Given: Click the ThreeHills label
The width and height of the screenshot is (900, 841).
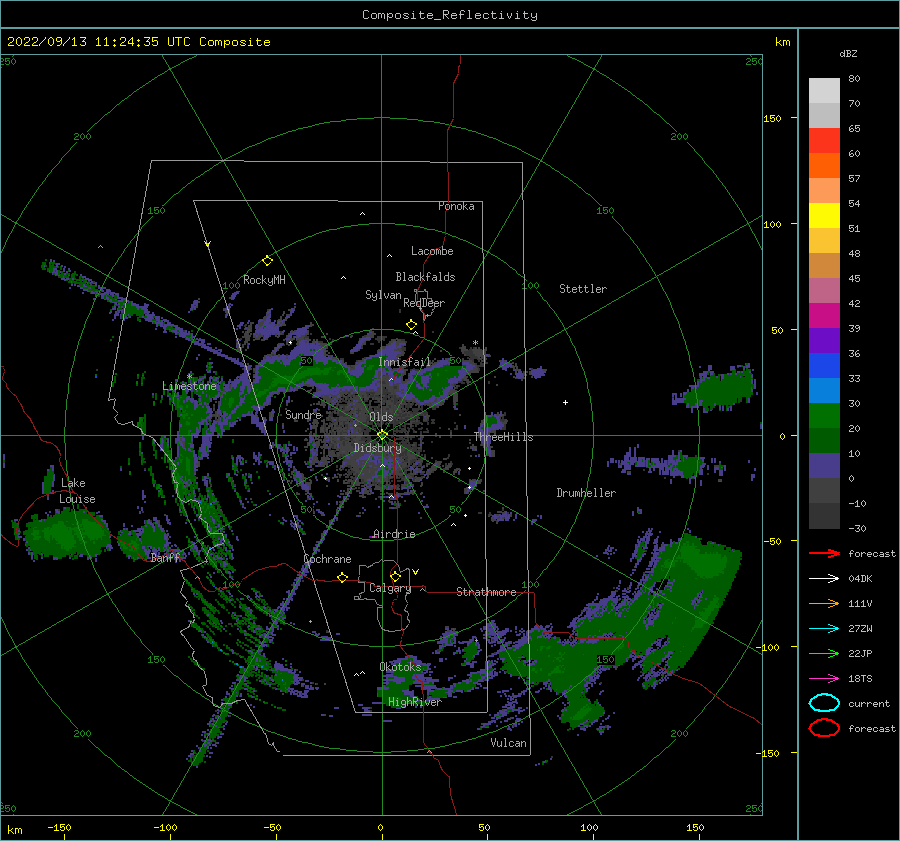Looking at the screenshot, I should [503, 437].
